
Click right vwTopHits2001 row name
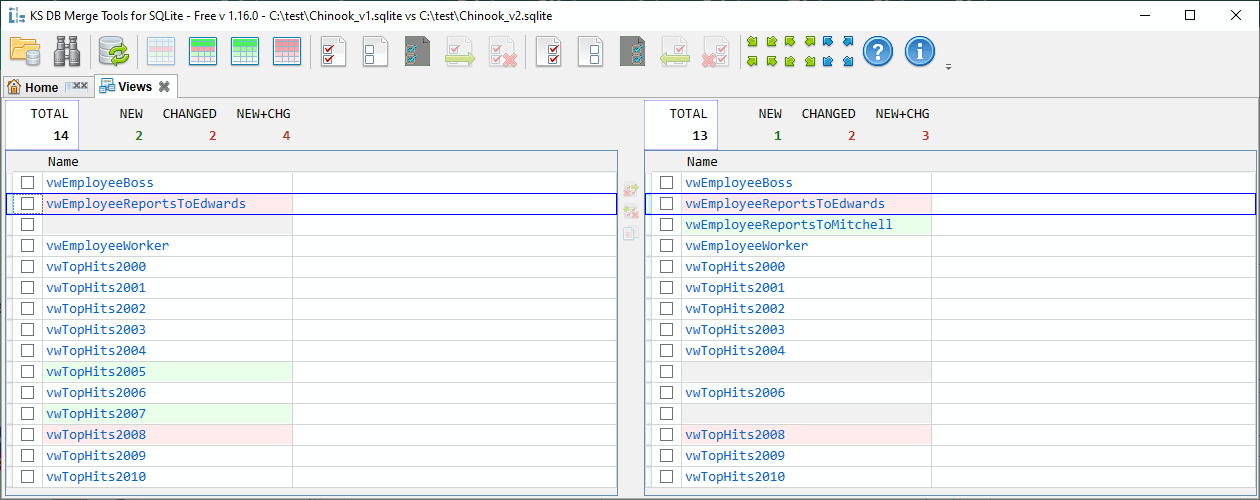(x=735, y=288)
